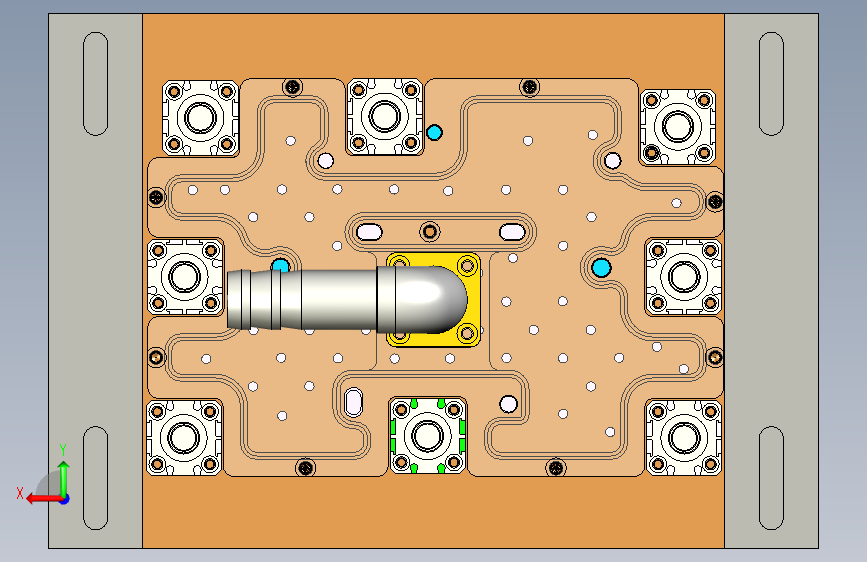The image size is (867, 562).
Task: Click the upper slot of the right gray rail
Action: pos(771,84)
